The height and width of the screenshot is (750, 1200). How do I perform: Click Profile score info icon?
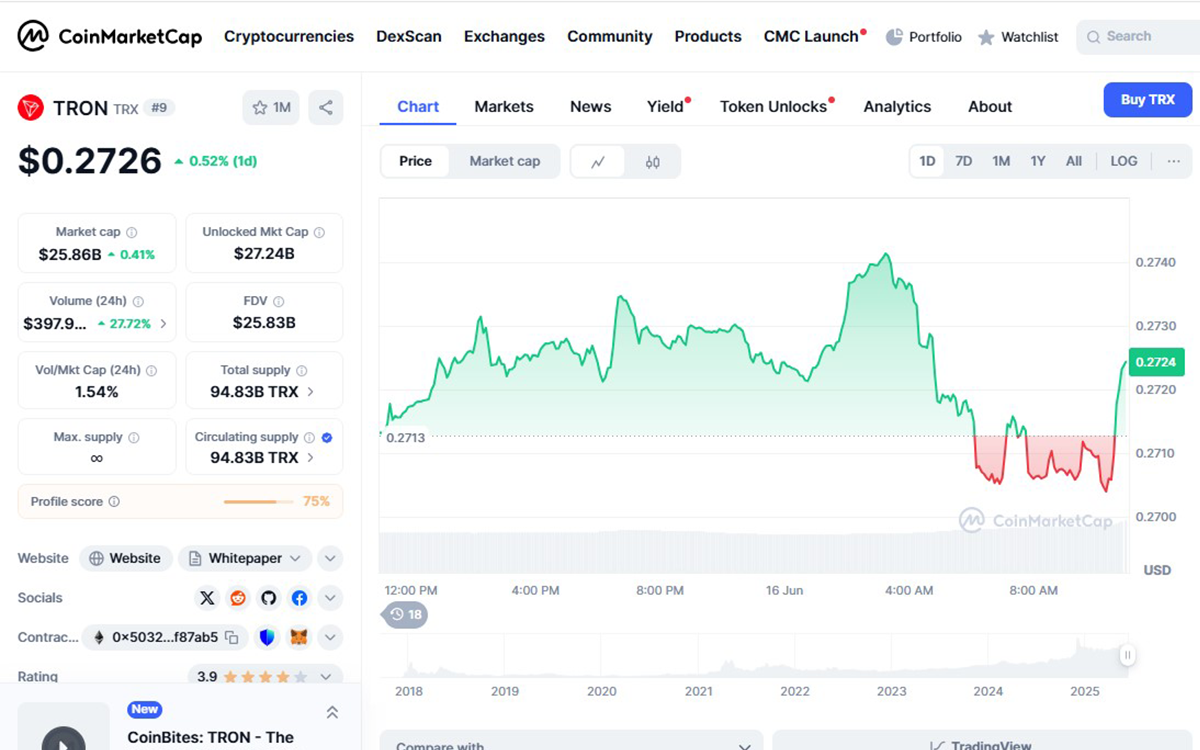pyautogui.click(x=114, y=502)
